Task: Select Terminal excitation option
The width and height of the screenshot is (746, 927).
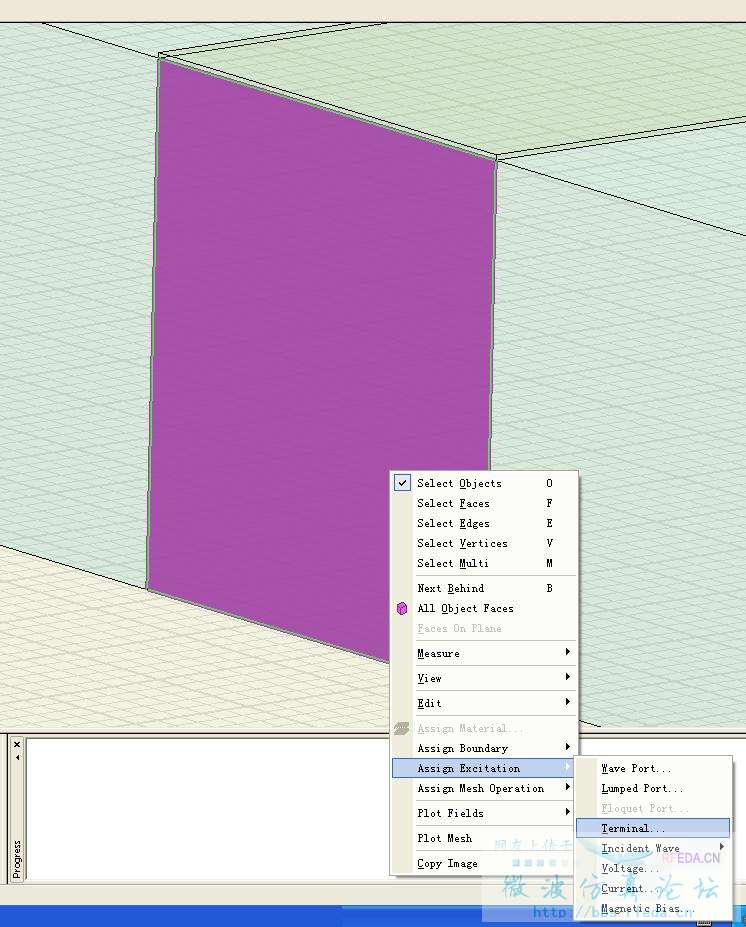Action: [653, 828]
